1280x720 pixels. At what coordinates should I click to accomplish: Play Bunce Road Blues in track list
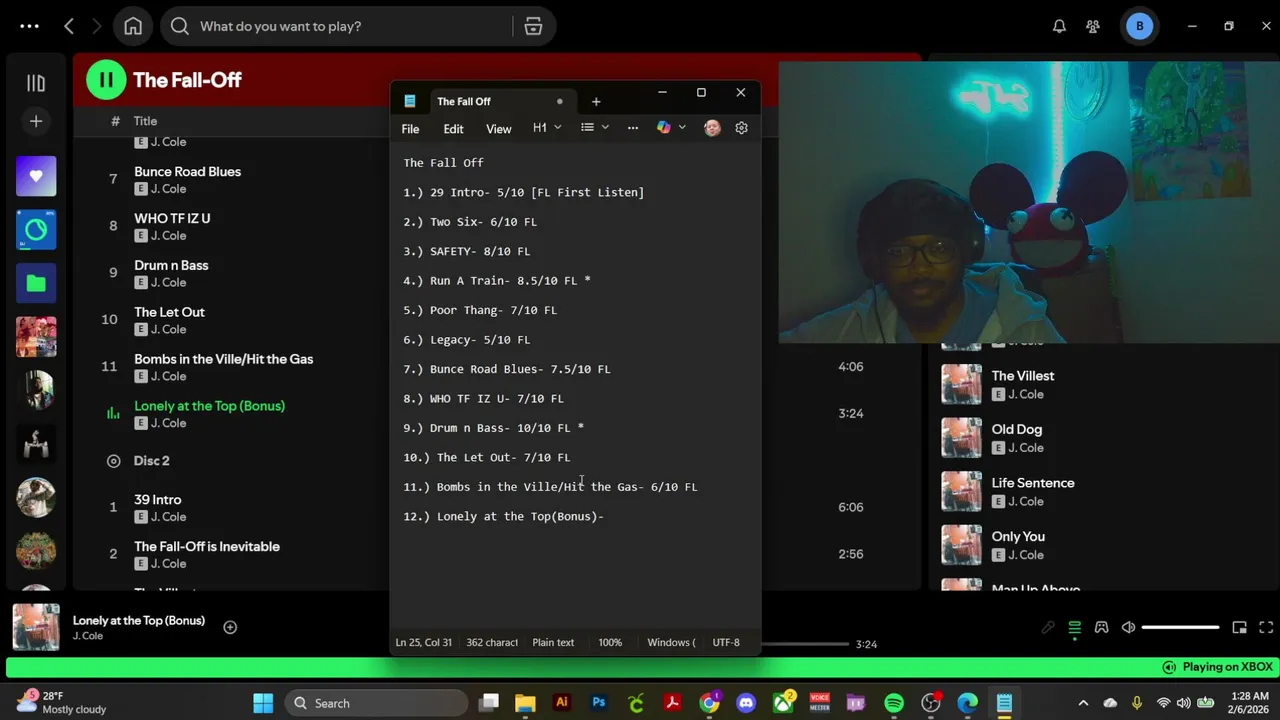(x=187, y=172)
